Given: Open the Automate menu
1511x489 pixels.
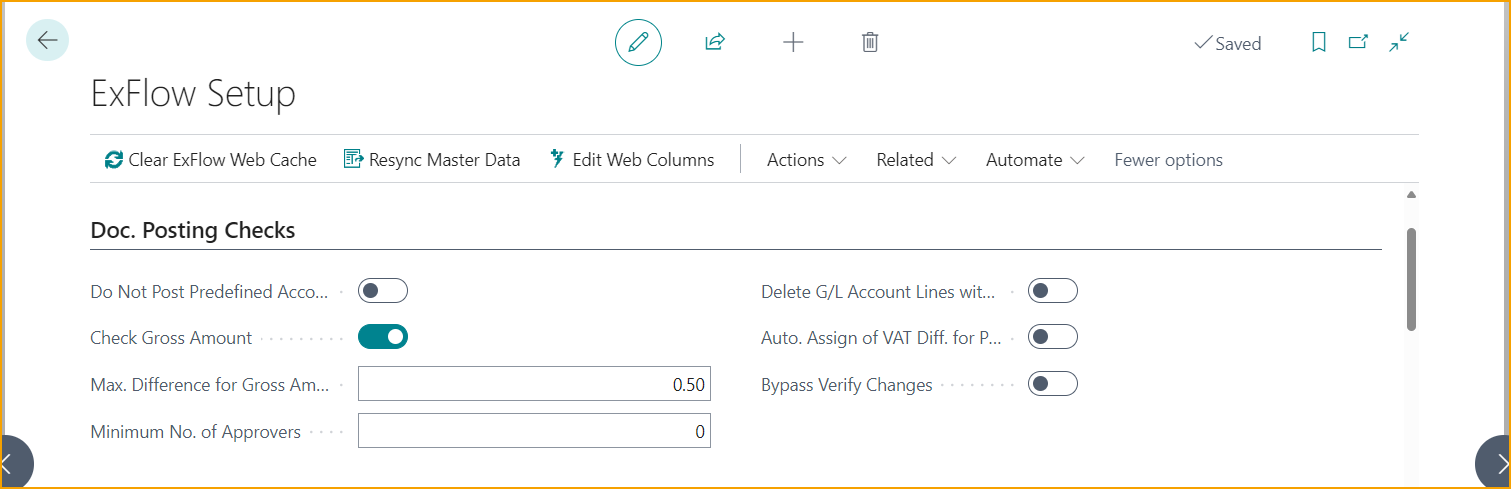Looking at the screenshot, I should tap(1035, 160).
